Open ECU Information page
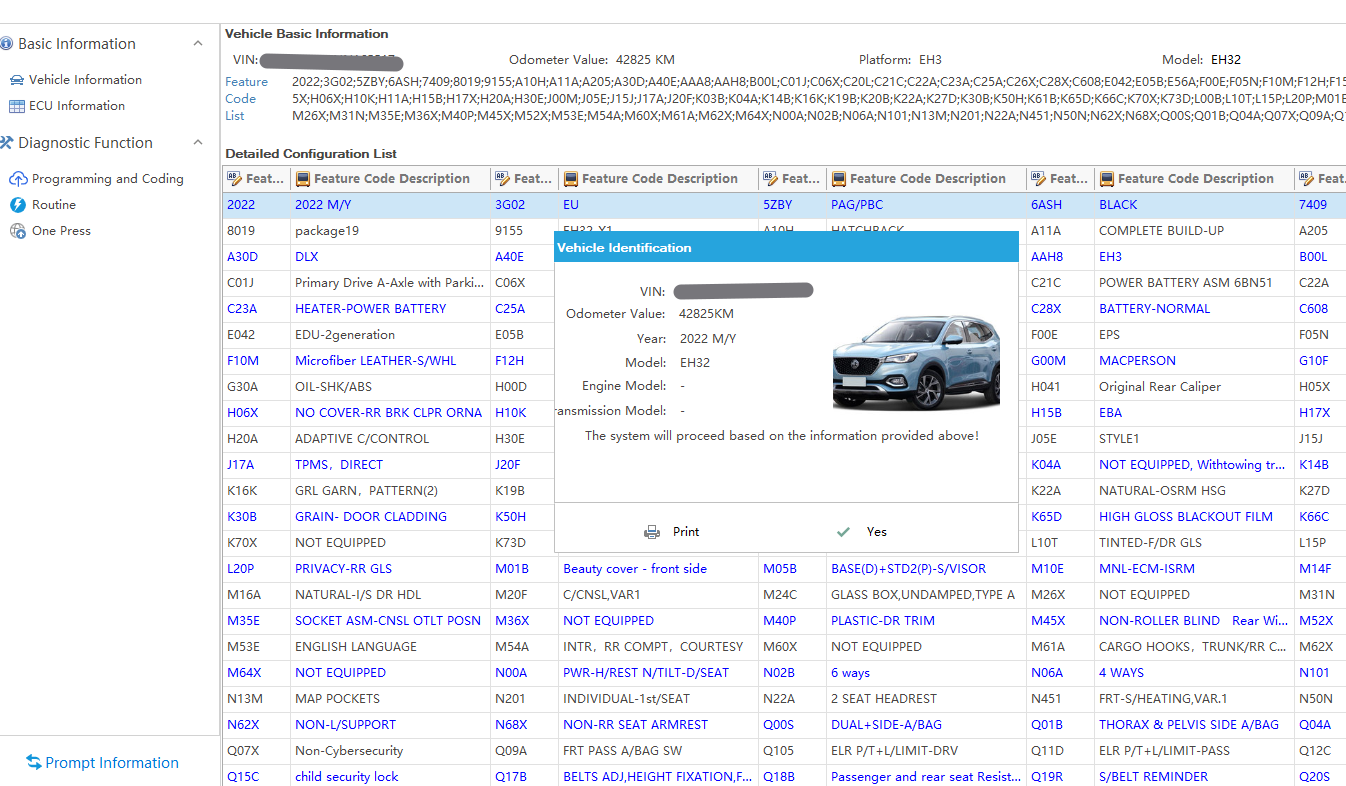 pos(76,106)
